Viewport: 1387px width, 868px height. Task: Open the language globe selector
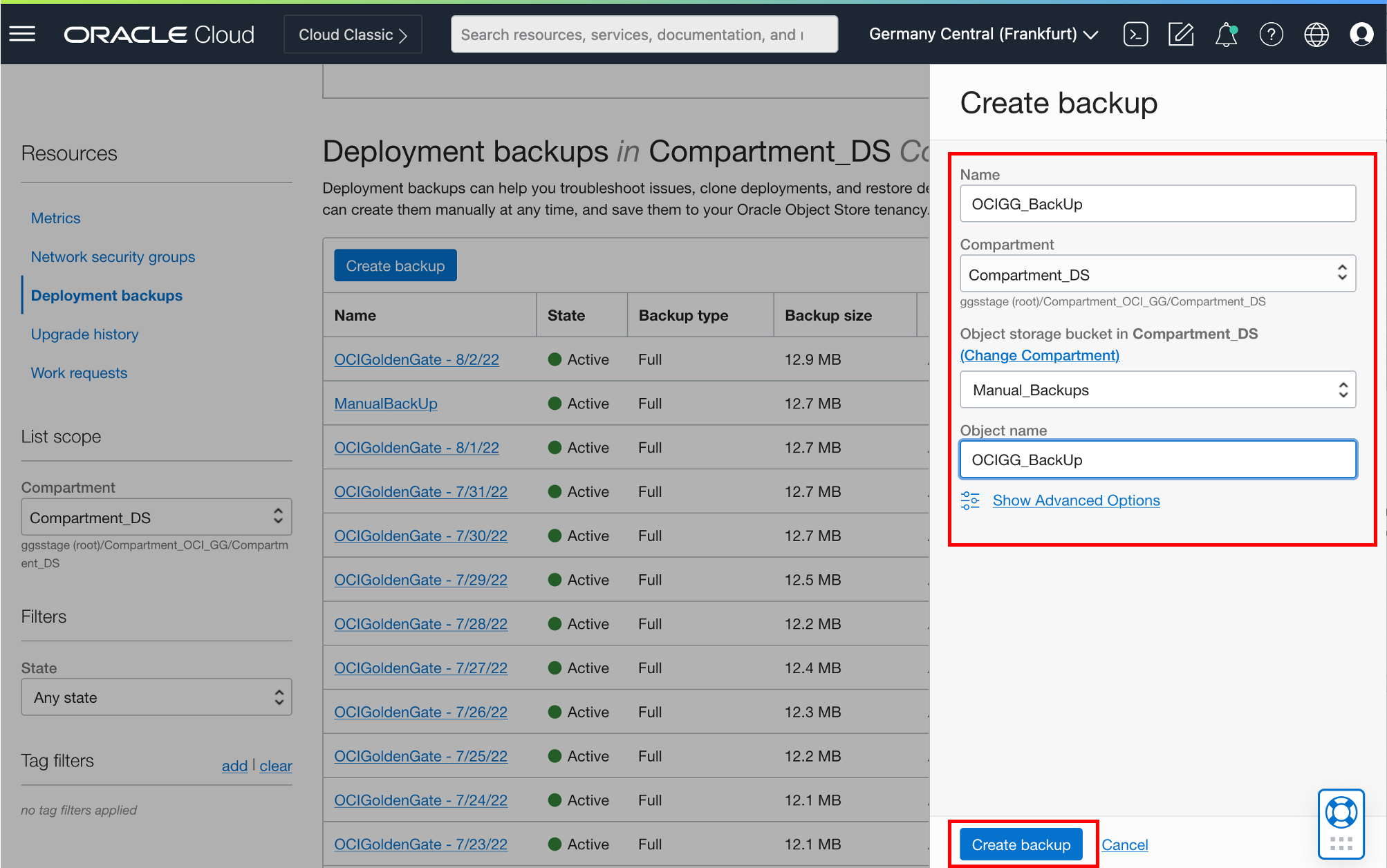pos(1316,33)
